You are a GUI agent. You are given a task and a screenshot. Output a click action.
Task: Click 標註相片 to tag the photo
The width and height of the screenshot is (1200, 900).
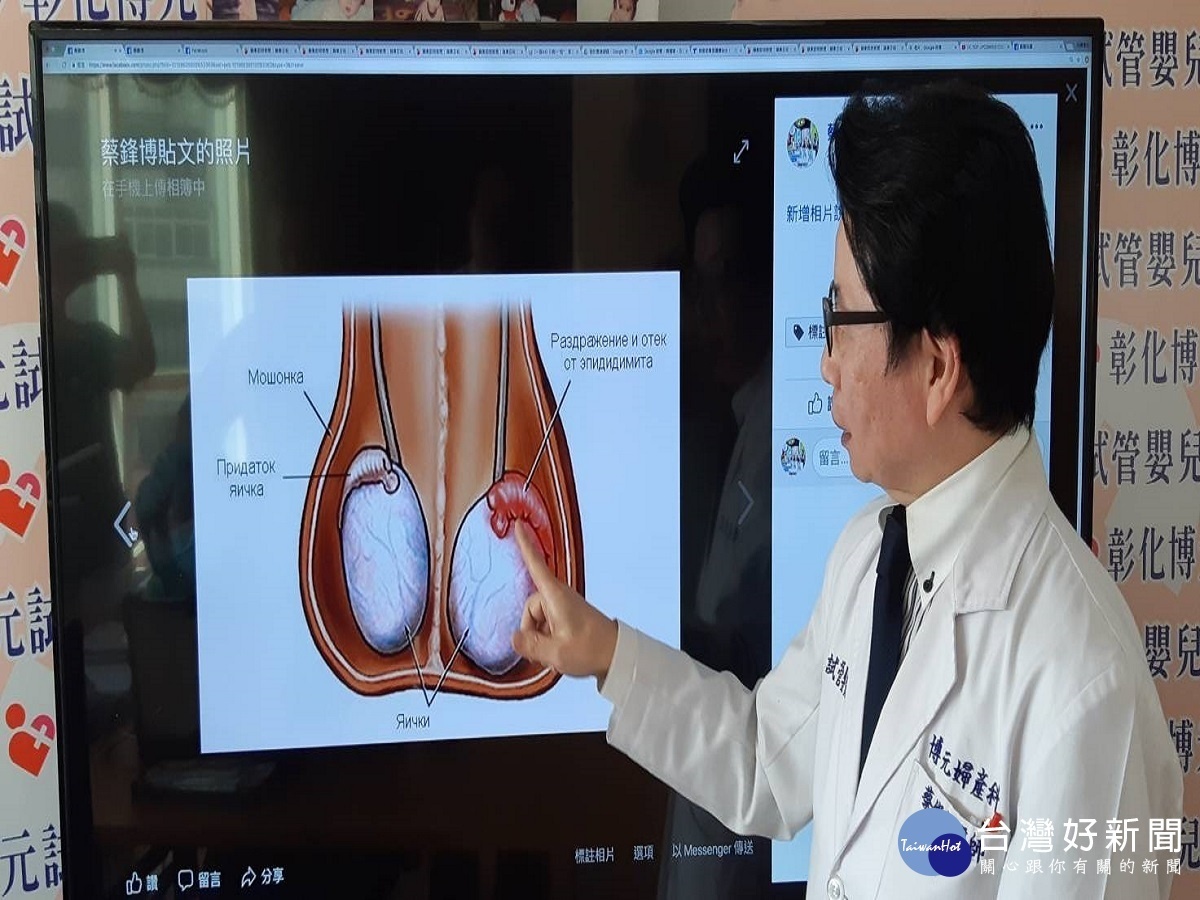point(594,855)
